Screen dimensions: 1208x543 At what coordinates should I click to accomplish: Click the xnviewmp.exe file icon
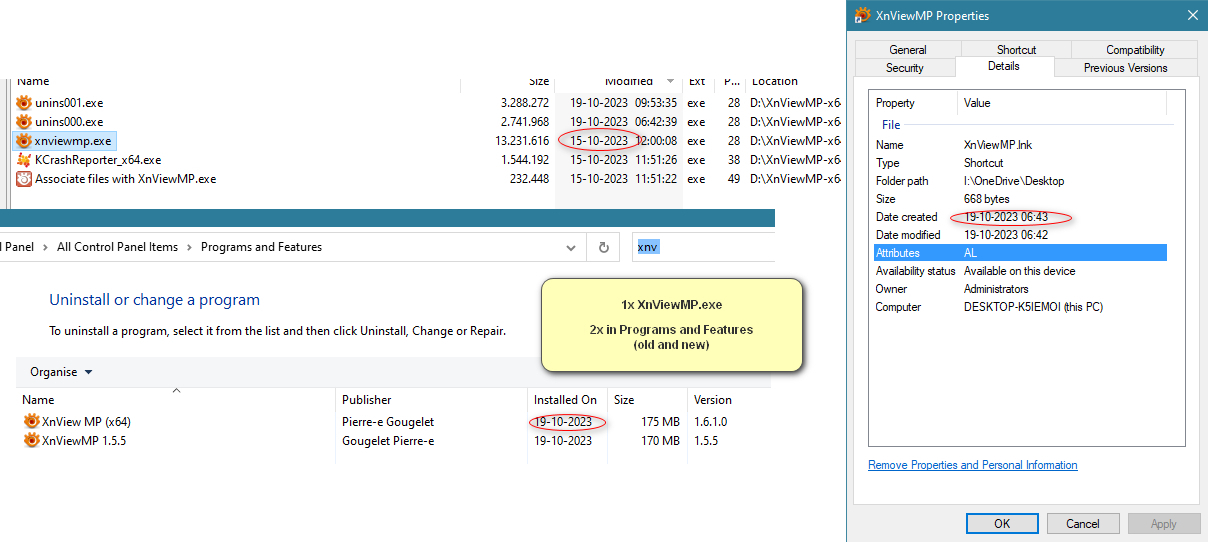(24, 141)
